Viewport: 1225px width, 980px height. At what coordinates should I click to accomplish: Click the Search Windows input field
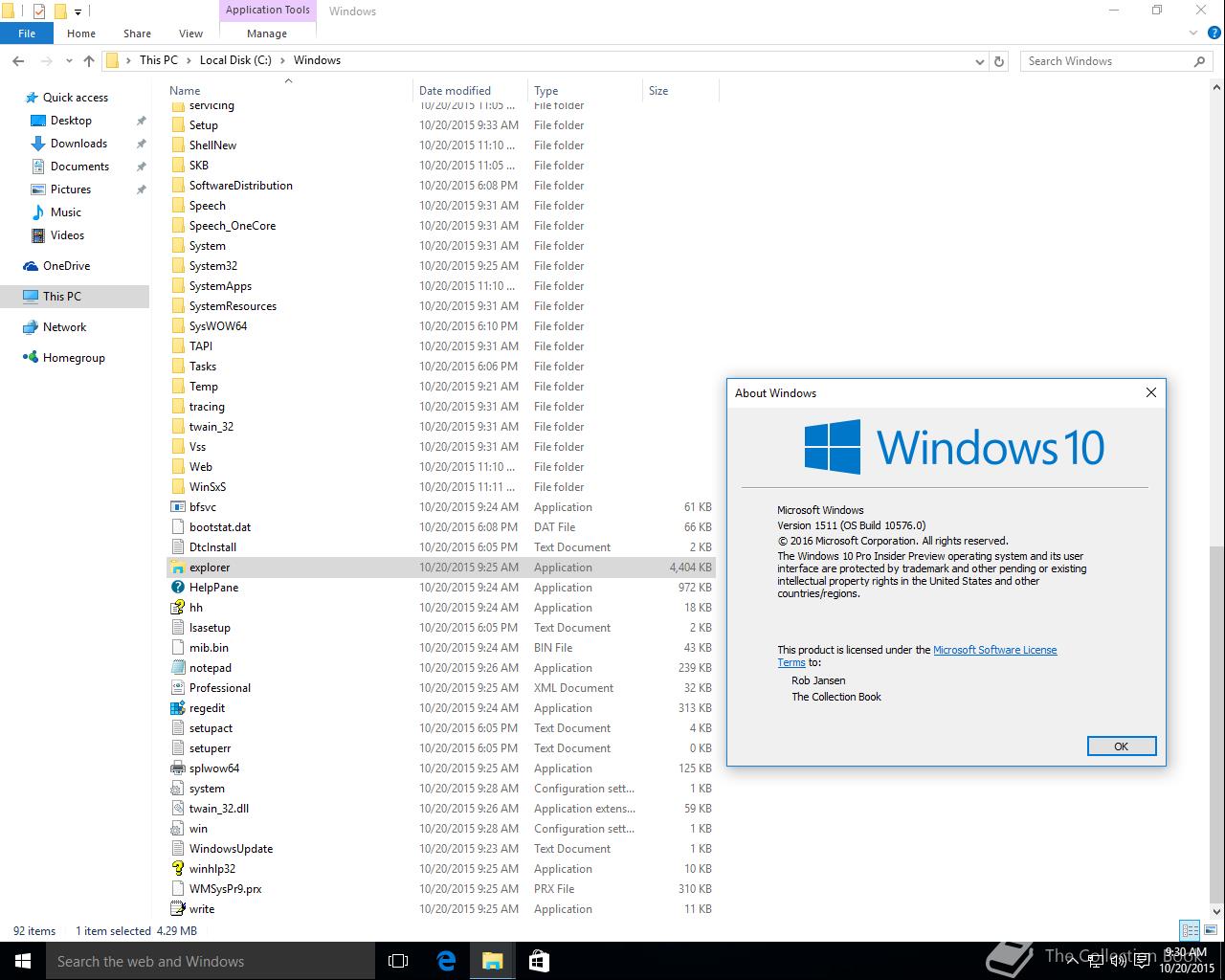click(x=1107, y=60)
